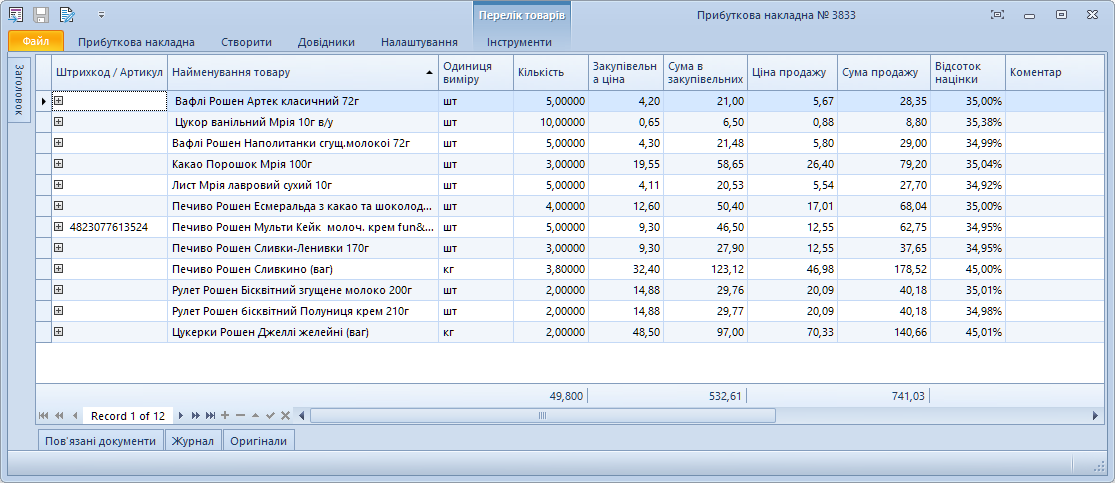Open the Пов'язані документи tab
1115x483 pixels.
point(100,441)
